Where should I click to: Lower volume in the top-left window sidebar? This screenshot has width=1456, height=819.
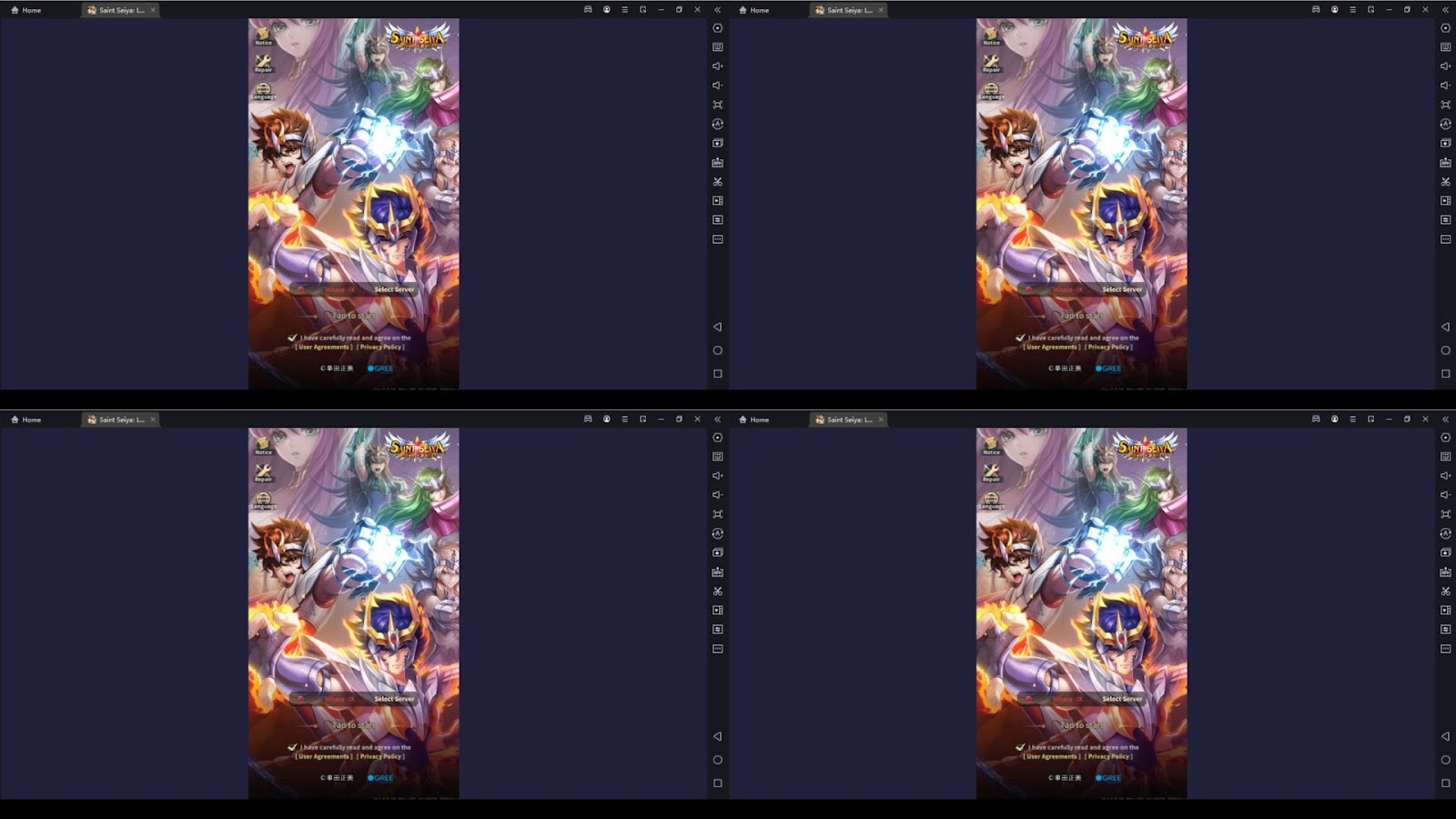718,86
